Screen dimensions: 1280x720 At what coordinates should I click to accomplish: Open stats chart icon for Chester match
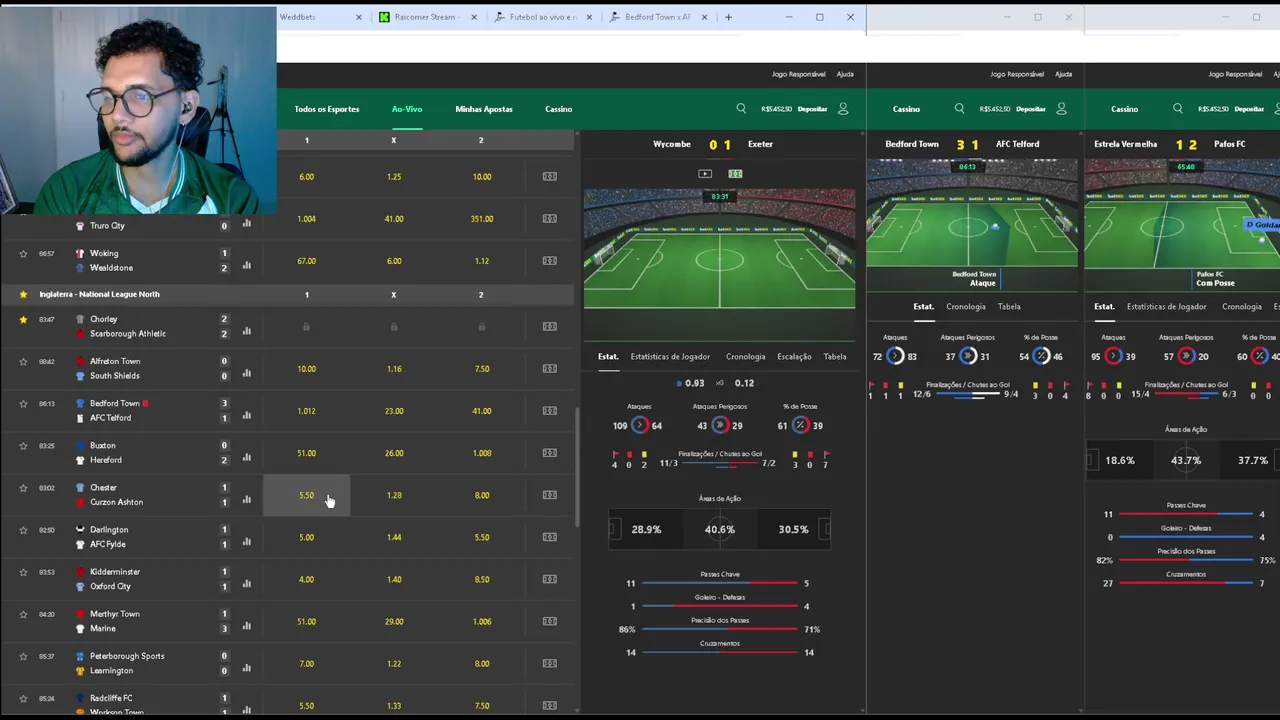pos(246,499)
